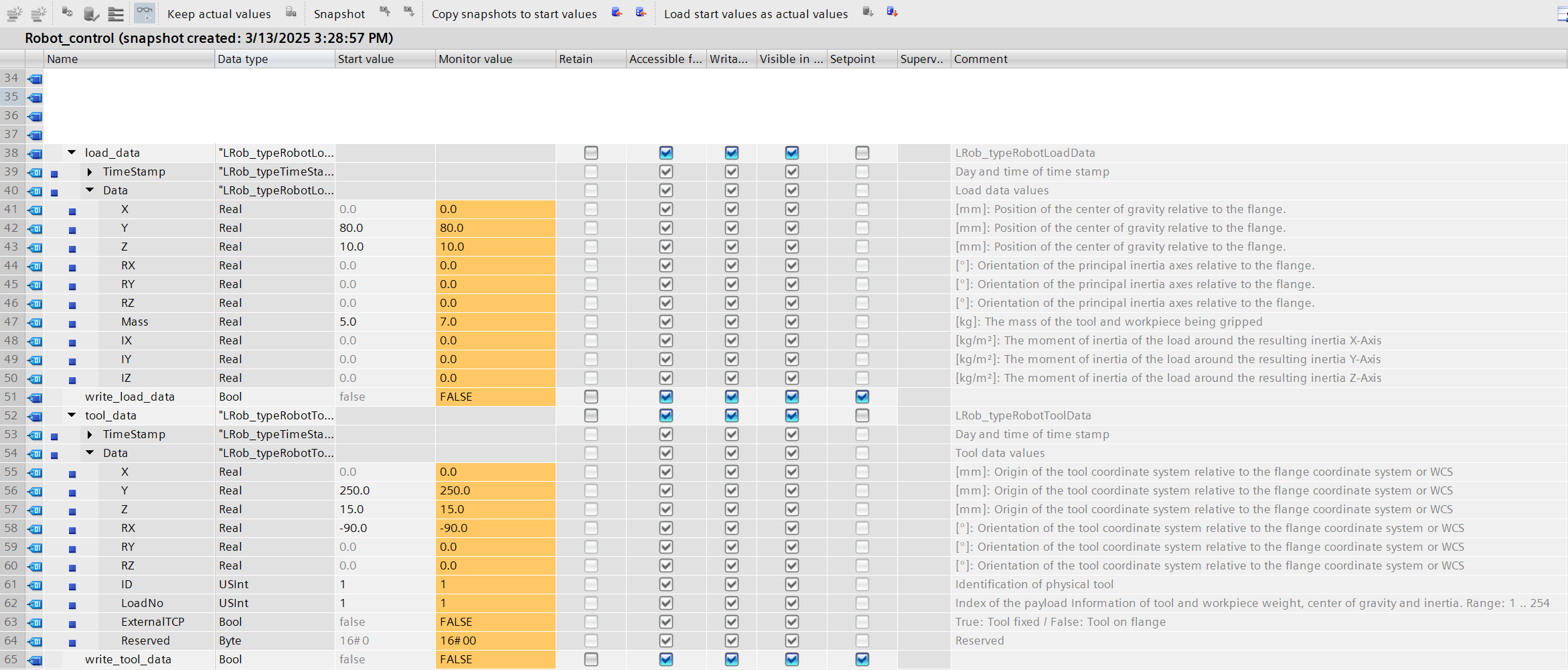Select monitor value 16#00 of Reserved
The height and width of the screenshot is (670, 1568).
click(495, 641)
